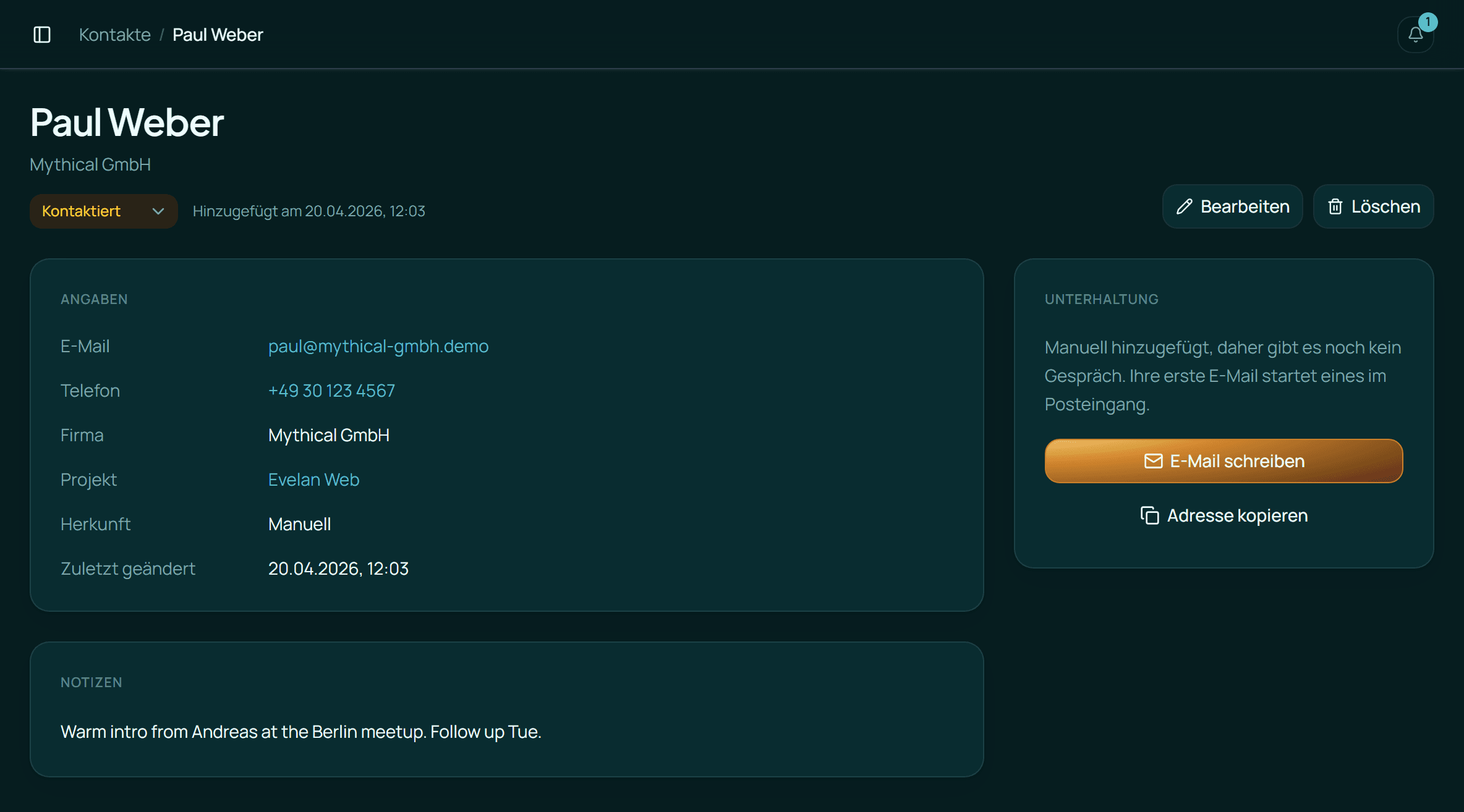The height and width of the screenshot is (812, 1464).
Task: Click Adresse kopieren button
Action: pos(1224,515)
